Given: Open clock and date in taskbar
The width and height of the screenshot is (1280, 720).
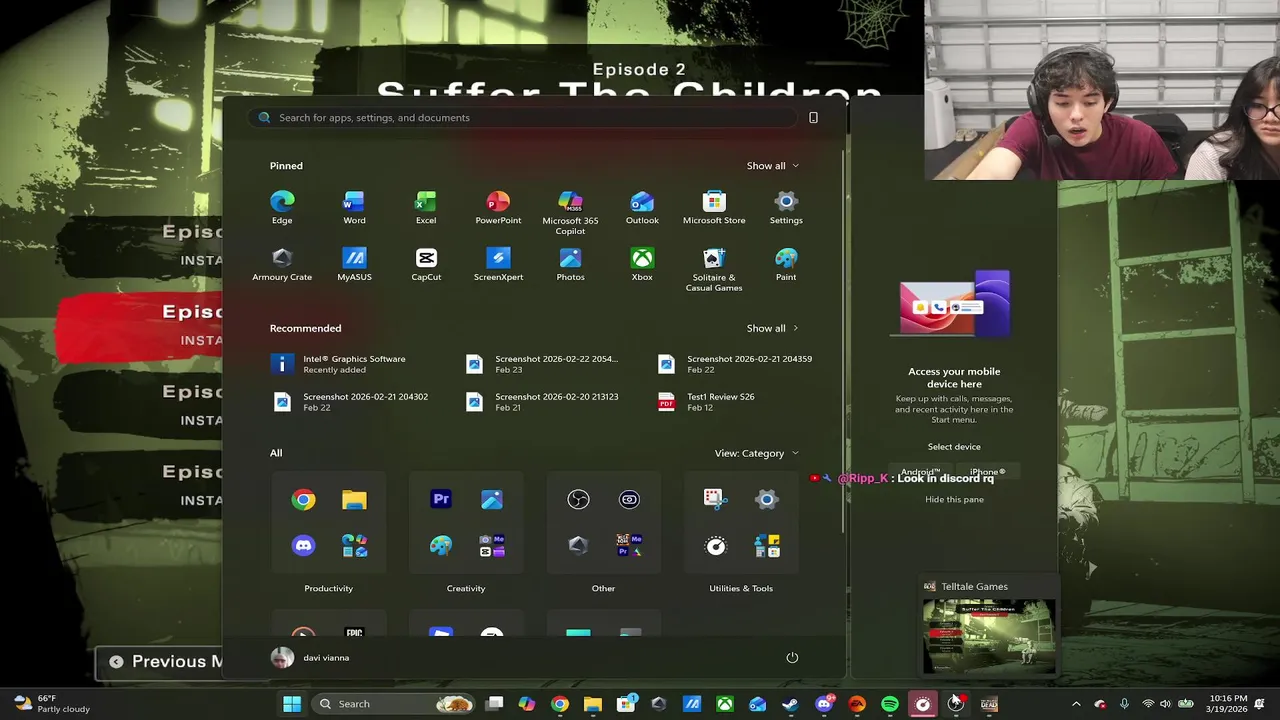Looking at the screenshot, I should [x=1227, y=704].
